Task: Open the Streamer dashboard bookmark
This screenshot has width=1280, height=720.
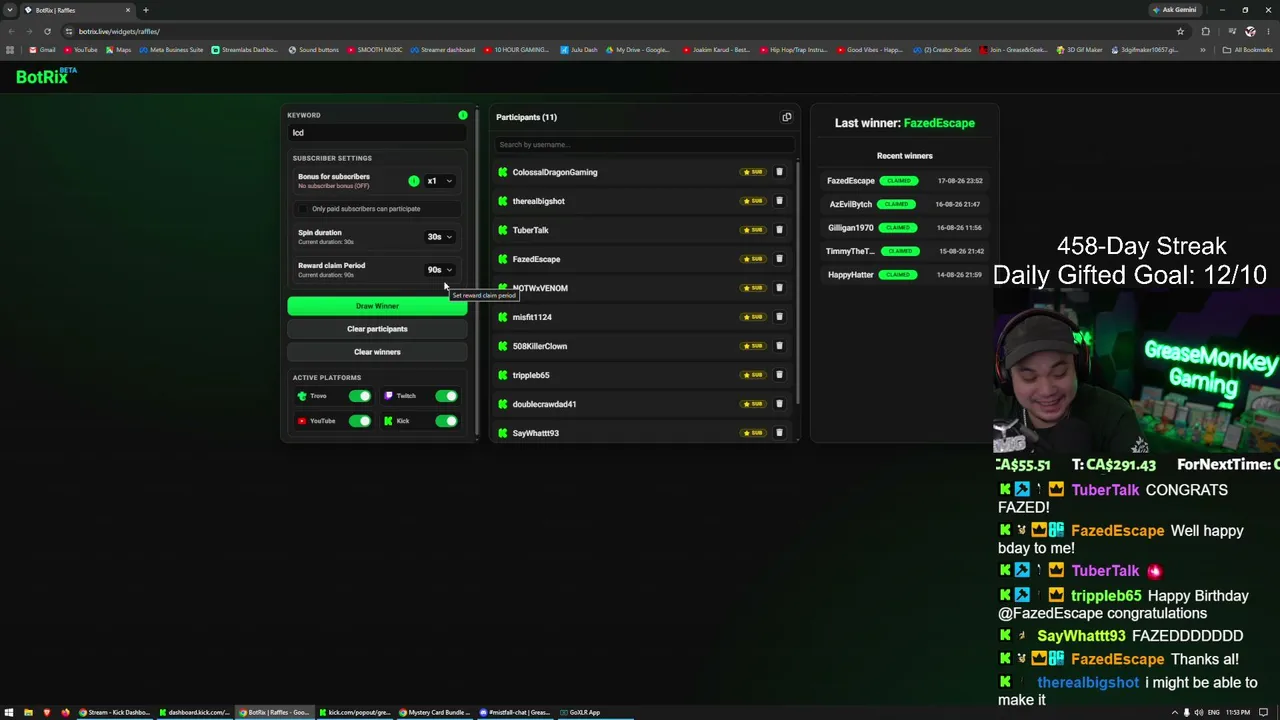Action: pos(441,50)
